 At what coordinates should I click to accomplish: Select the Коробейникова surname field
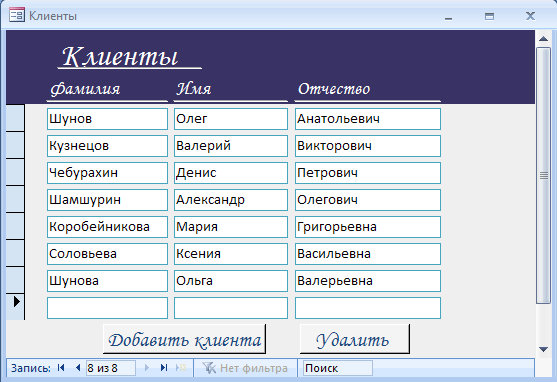107,227
